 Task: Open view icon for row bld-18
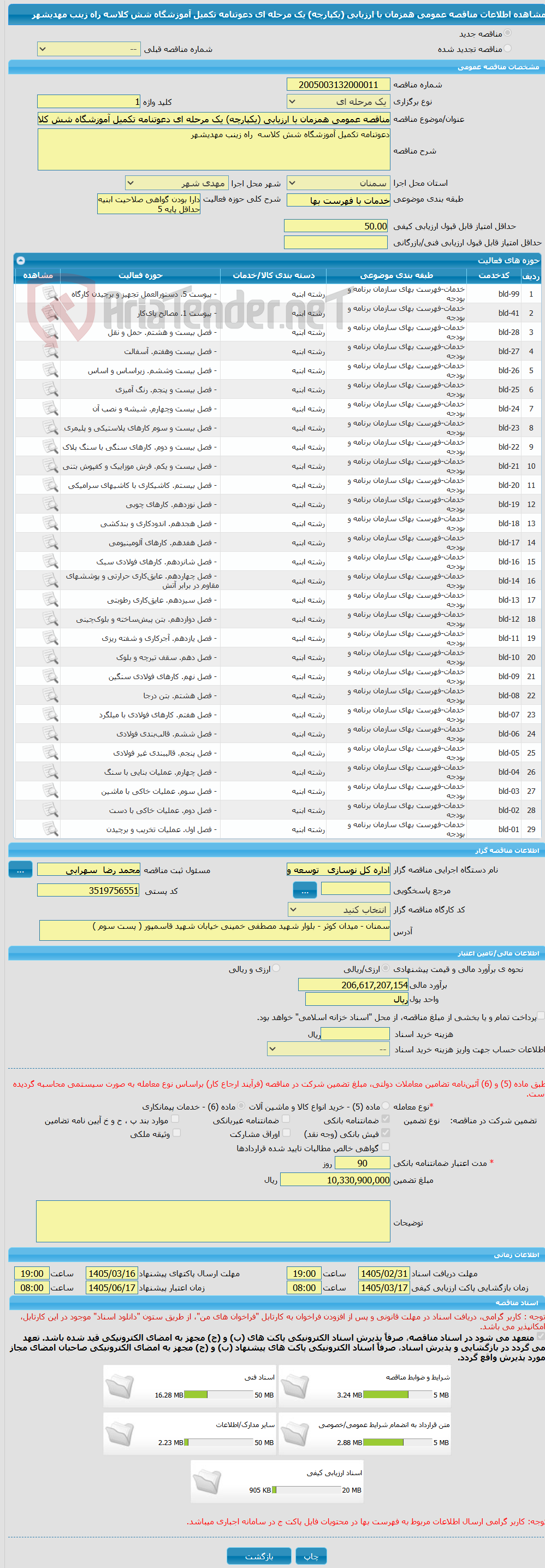50,523
